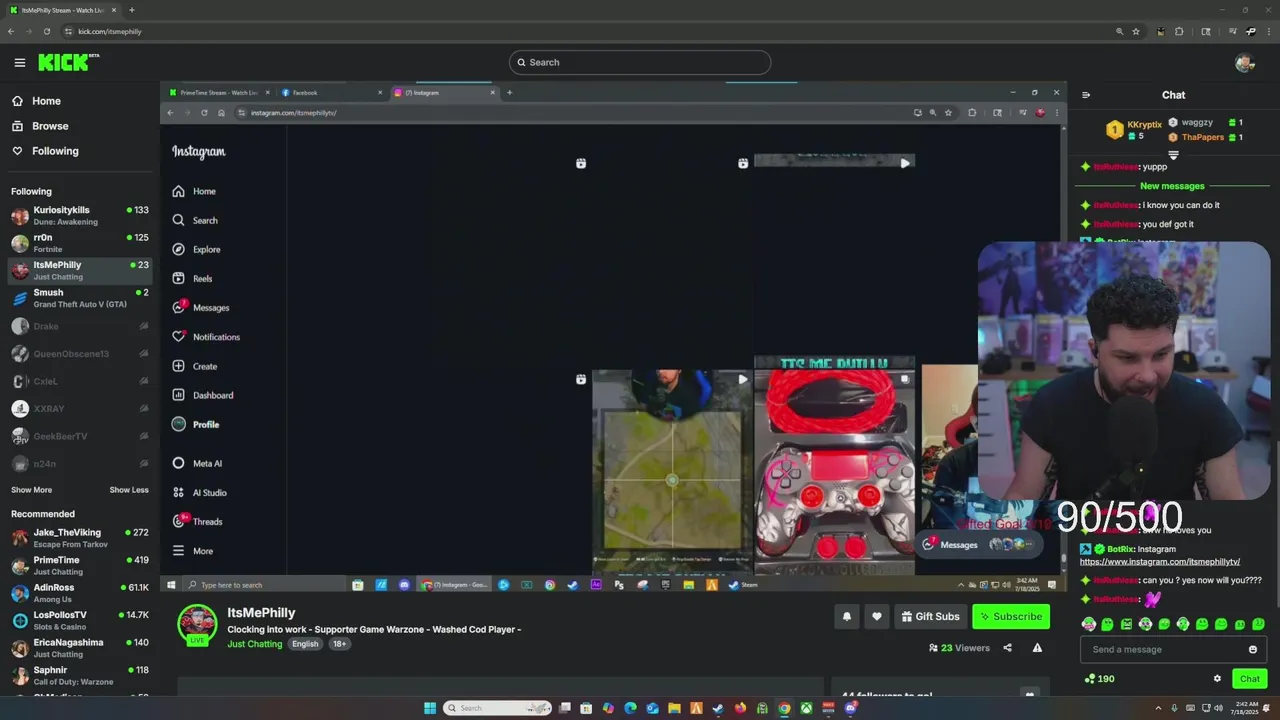Open offline Drake channel in Following
Image resolution: width=1280 pixels, height=720 pixels.
tap(80, 326)
